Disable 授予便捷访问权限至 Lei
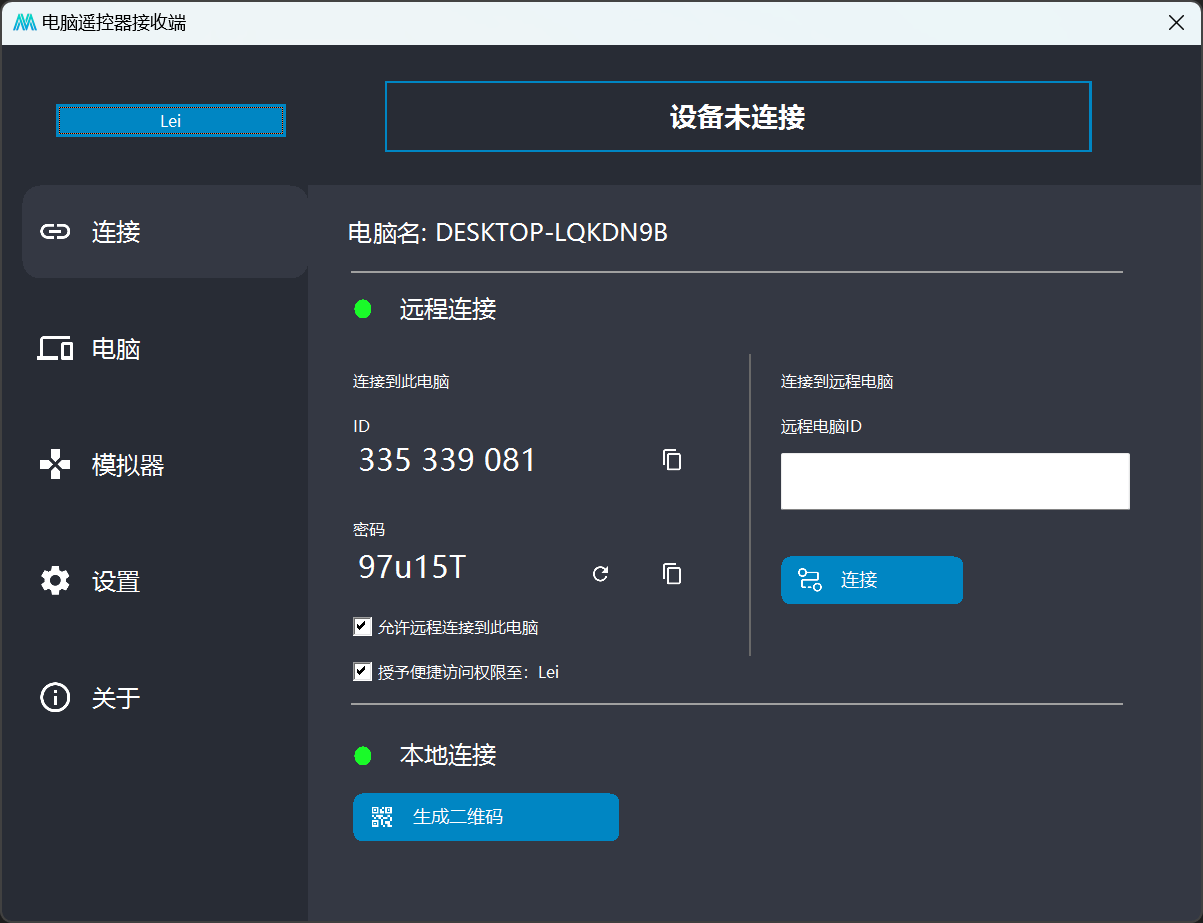This screenshot has width=1203, height=923. coord(362,671)
